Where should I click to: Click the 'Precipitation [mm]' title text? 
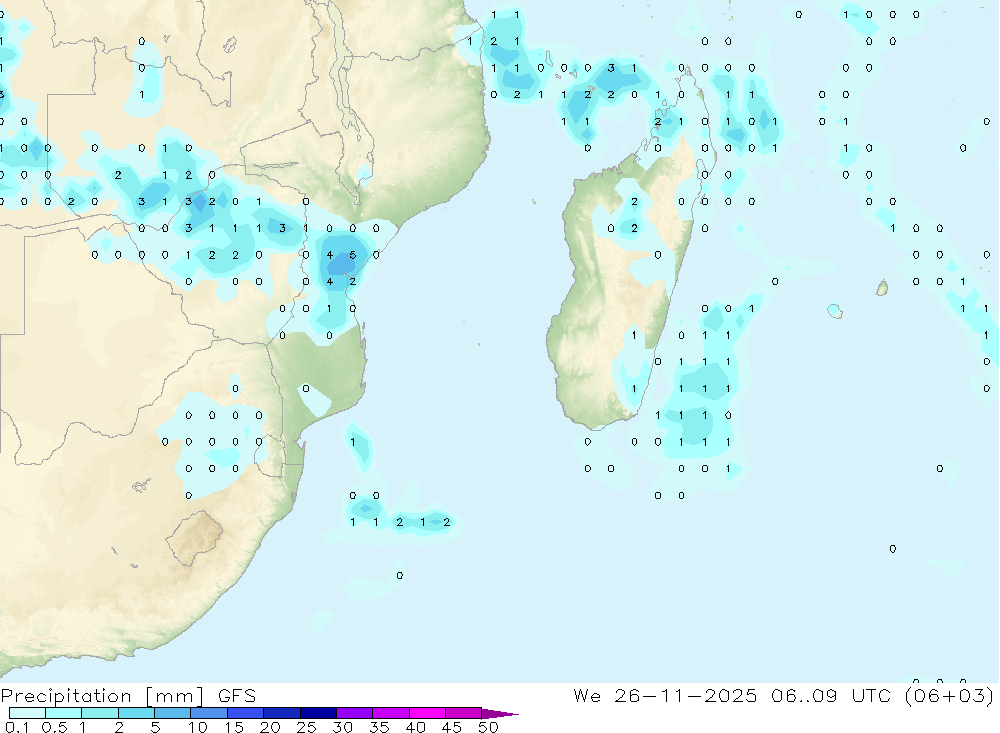pos(102,696)
